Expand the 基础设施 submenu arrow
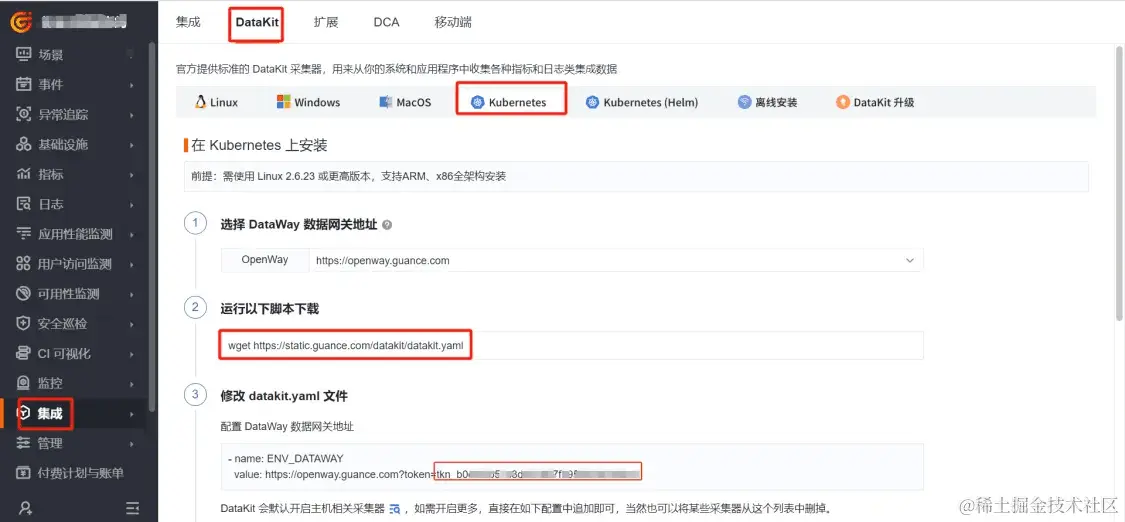This screenshot has width=1125, height=522. tap(132, 145)
